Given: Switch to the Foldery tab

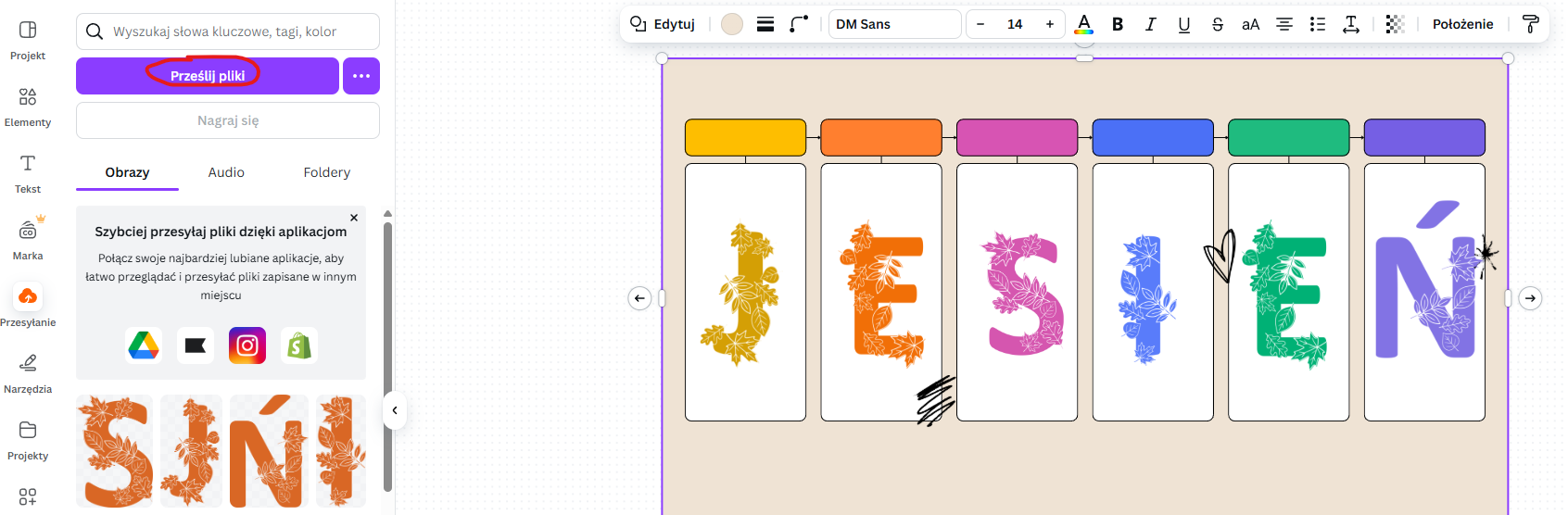Looking at the screenshot, I should click(x=326, y=172).
